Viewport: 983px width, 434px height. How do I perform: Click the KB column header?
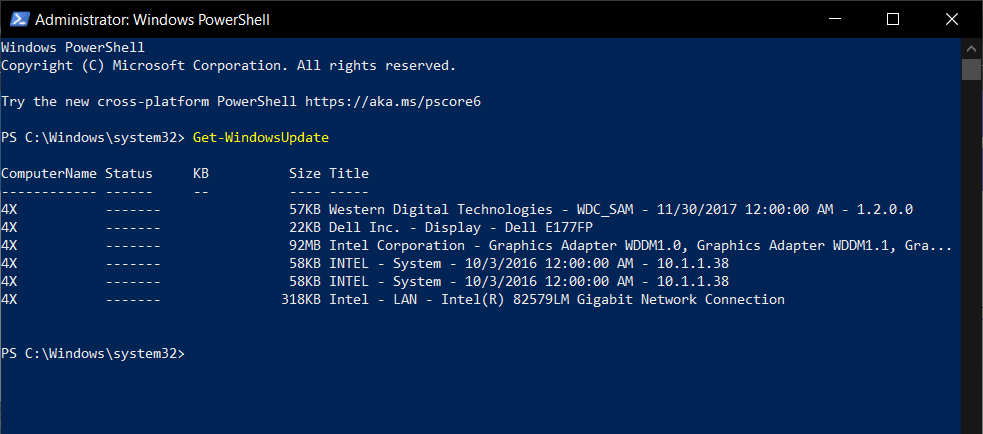point(200,174)
